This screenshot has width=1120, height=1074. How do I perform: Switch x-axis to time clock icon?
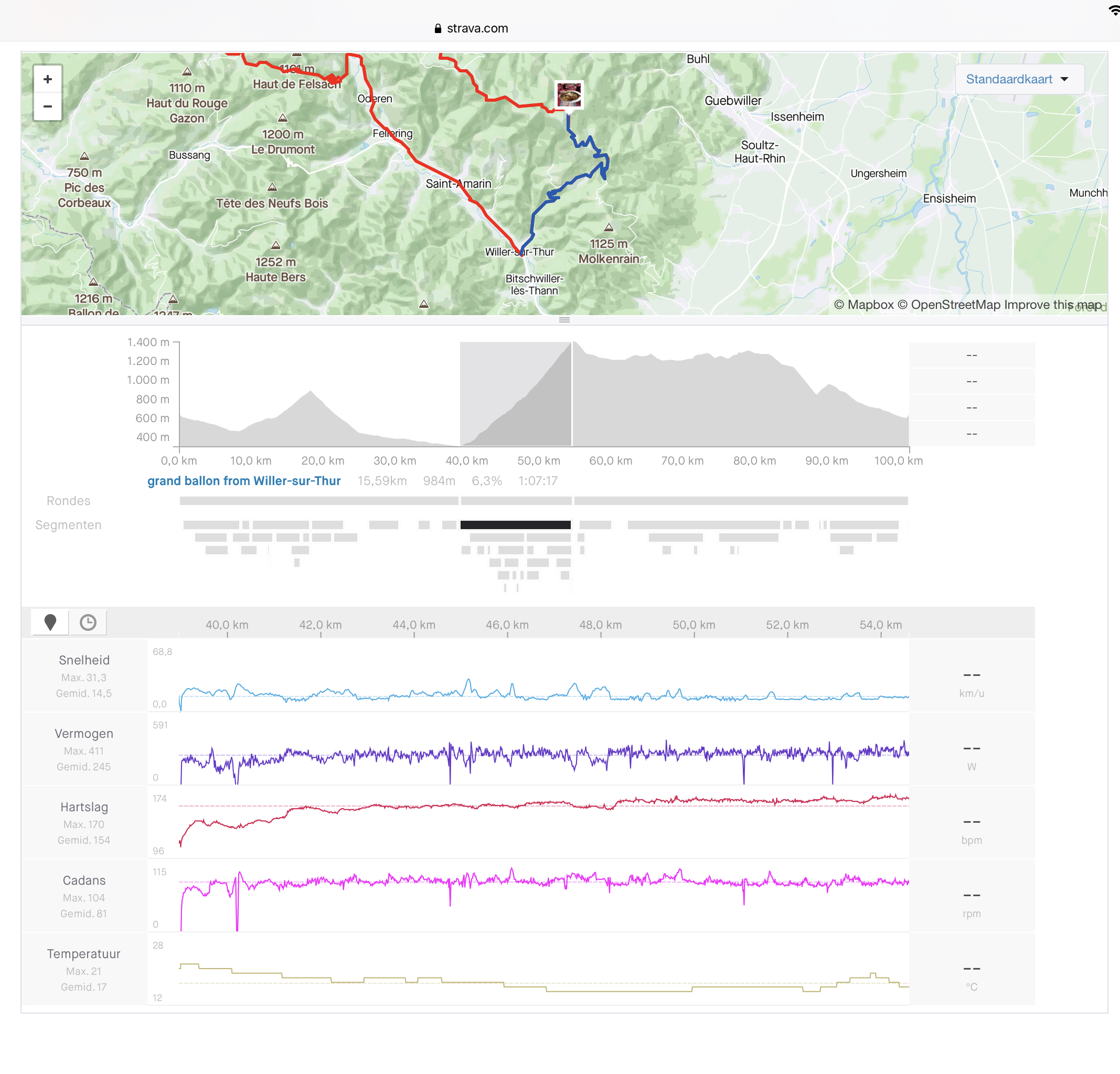click(88, 622)
